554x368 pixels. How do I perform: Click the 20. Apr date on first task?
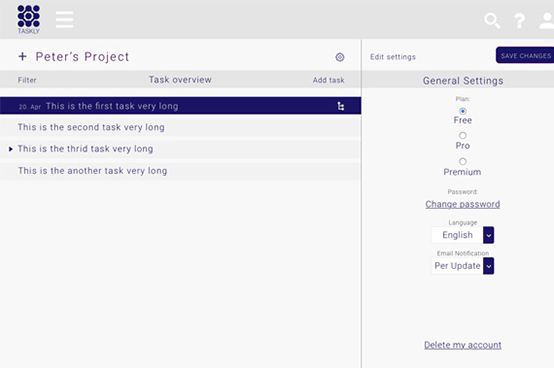[30, 107]
